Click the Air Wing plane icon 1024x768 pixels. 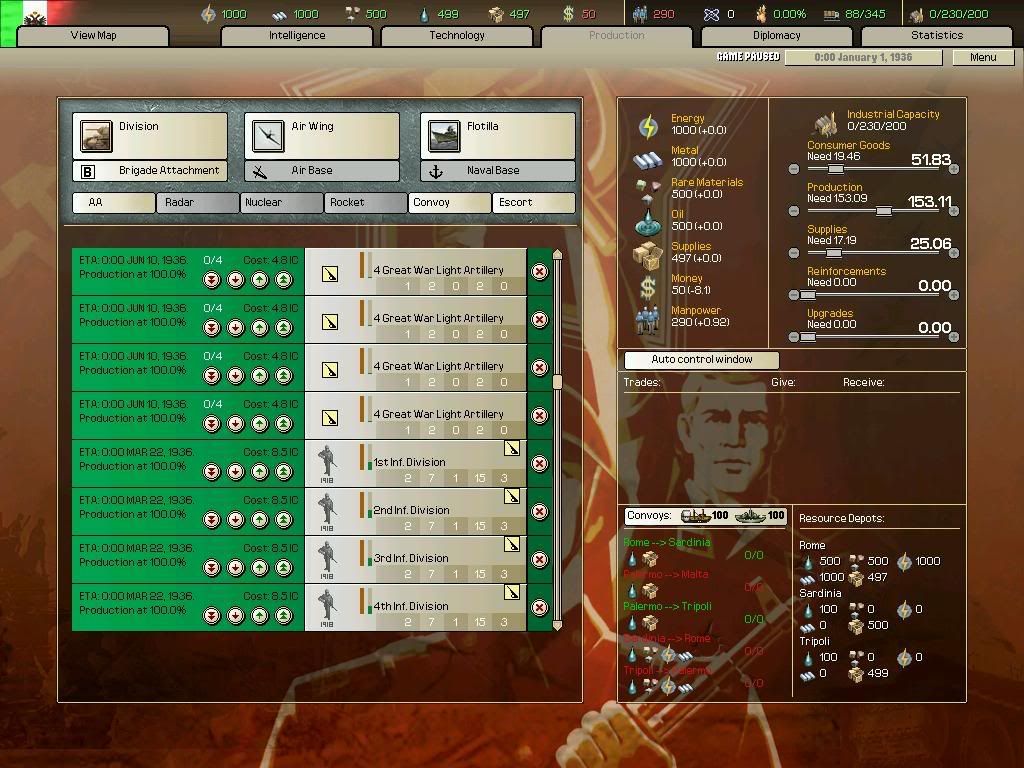(x=268, y=136)
